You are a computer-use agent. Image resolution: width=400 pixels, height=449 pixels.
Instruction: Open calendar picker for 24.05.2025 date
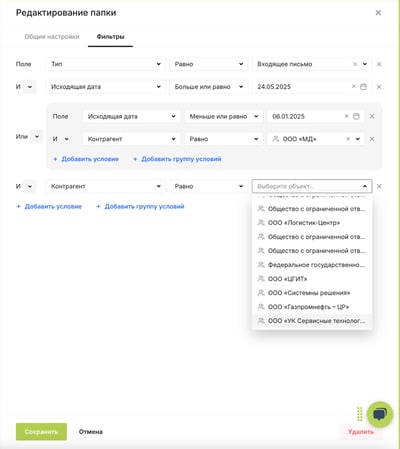363,87
